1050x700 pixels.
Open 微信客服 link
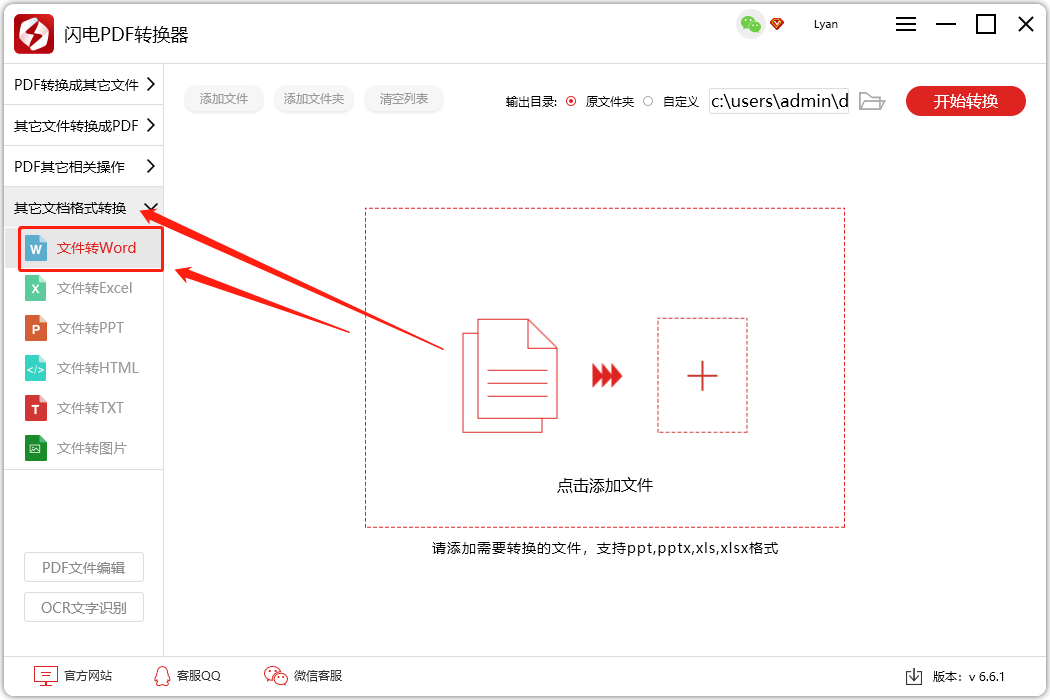(318, 676)
